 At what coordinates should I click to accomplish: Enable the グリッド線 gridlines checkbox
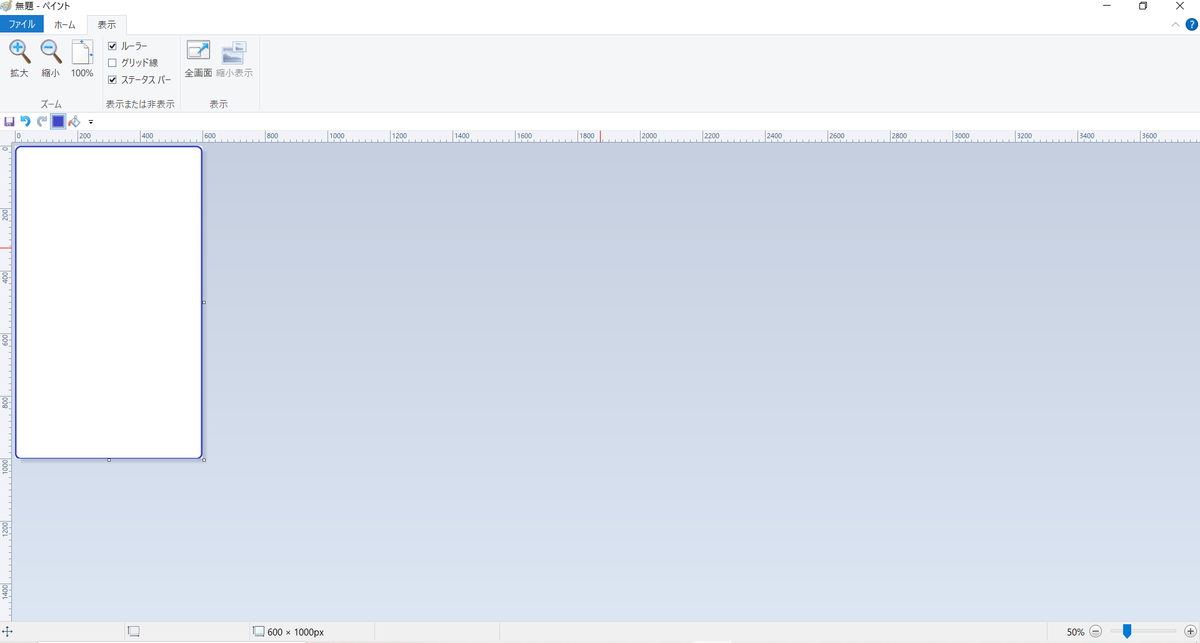click(112, 63)
